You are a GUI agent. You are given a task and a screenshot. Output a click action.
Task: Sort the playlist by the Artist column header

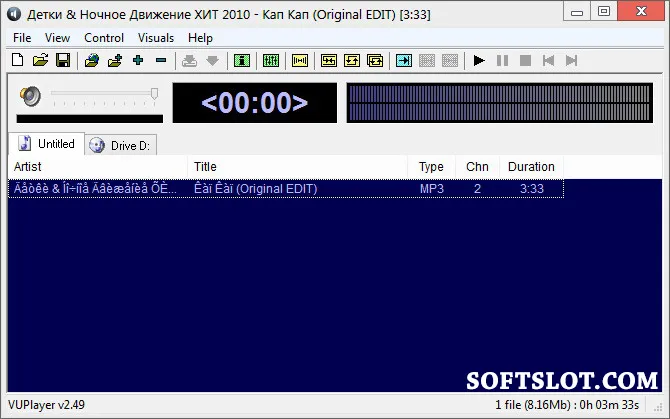(x=98, y=167)
